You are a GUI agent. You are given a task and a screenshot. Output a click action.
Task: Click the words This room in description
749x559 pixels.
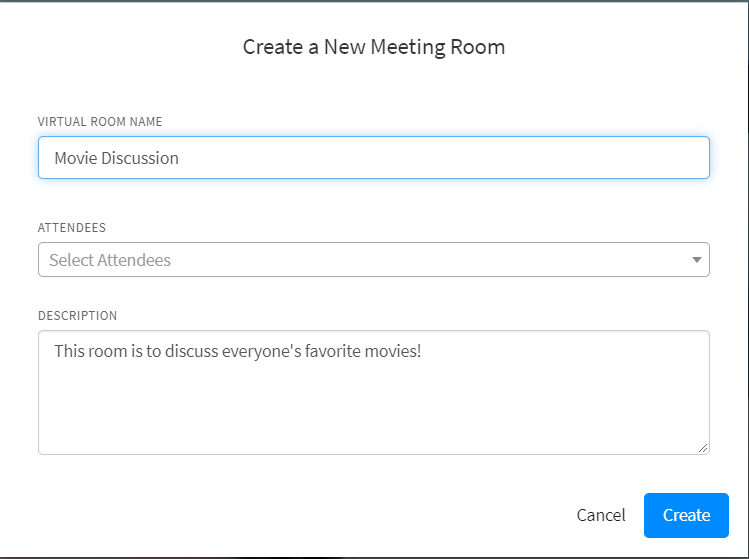coord(91,351)
